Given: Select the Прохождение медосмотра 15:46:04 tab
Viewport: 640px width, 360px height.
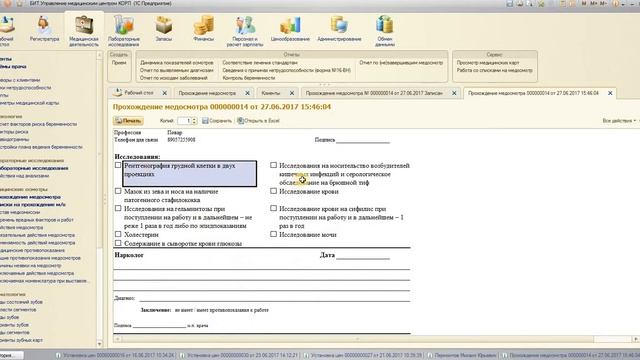Looking at the screenshot, I should [x=533, y=93].
